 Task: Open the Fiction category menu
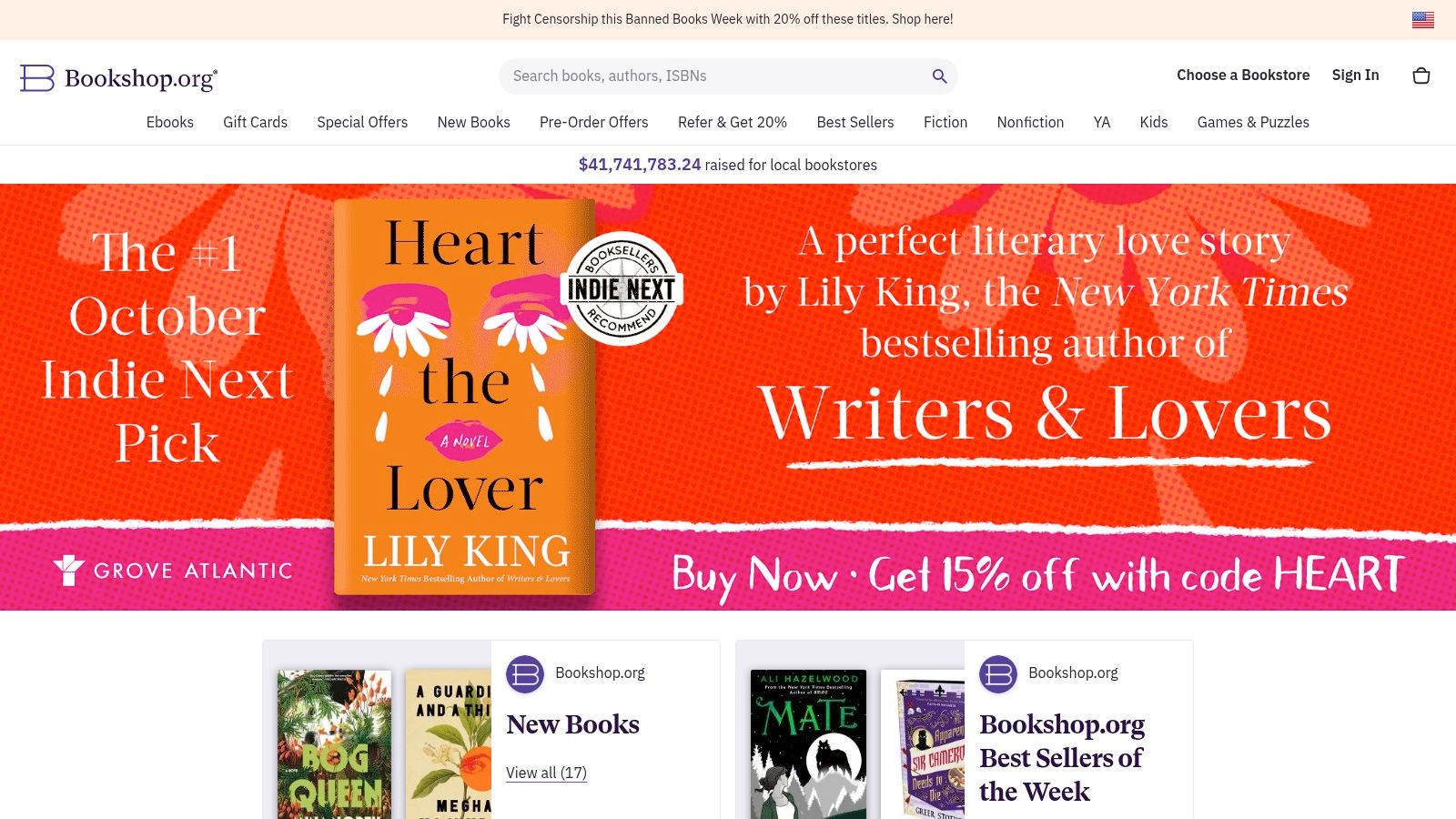click(x=945, y=122)
